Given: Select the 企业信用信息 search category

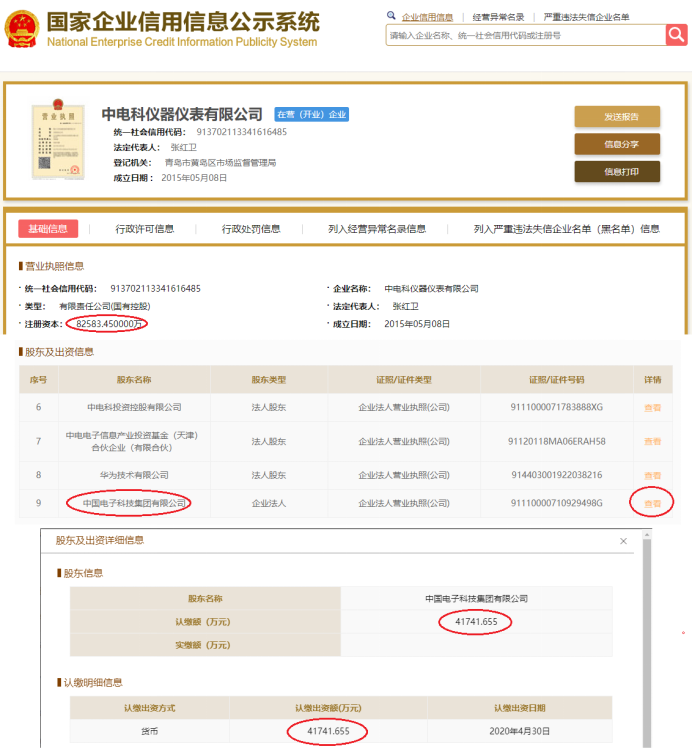Looking at the screenshot, I should point(427,17).
